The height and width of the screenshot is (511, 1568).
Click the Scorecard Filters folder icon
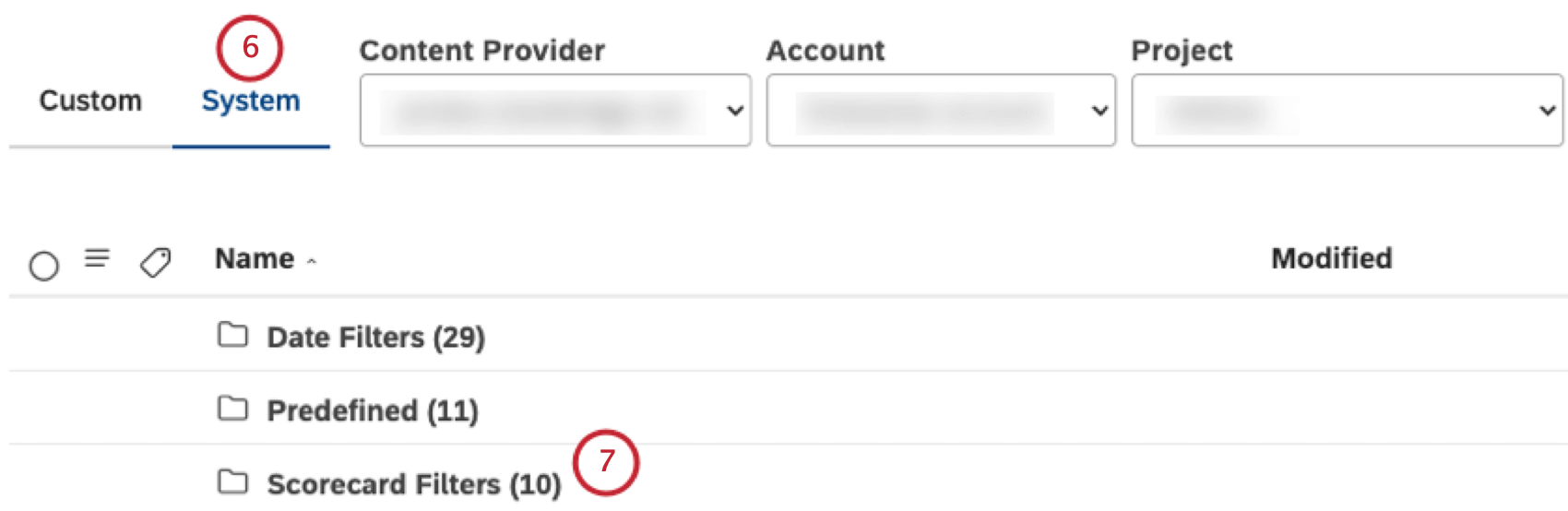tap(232, 481)
